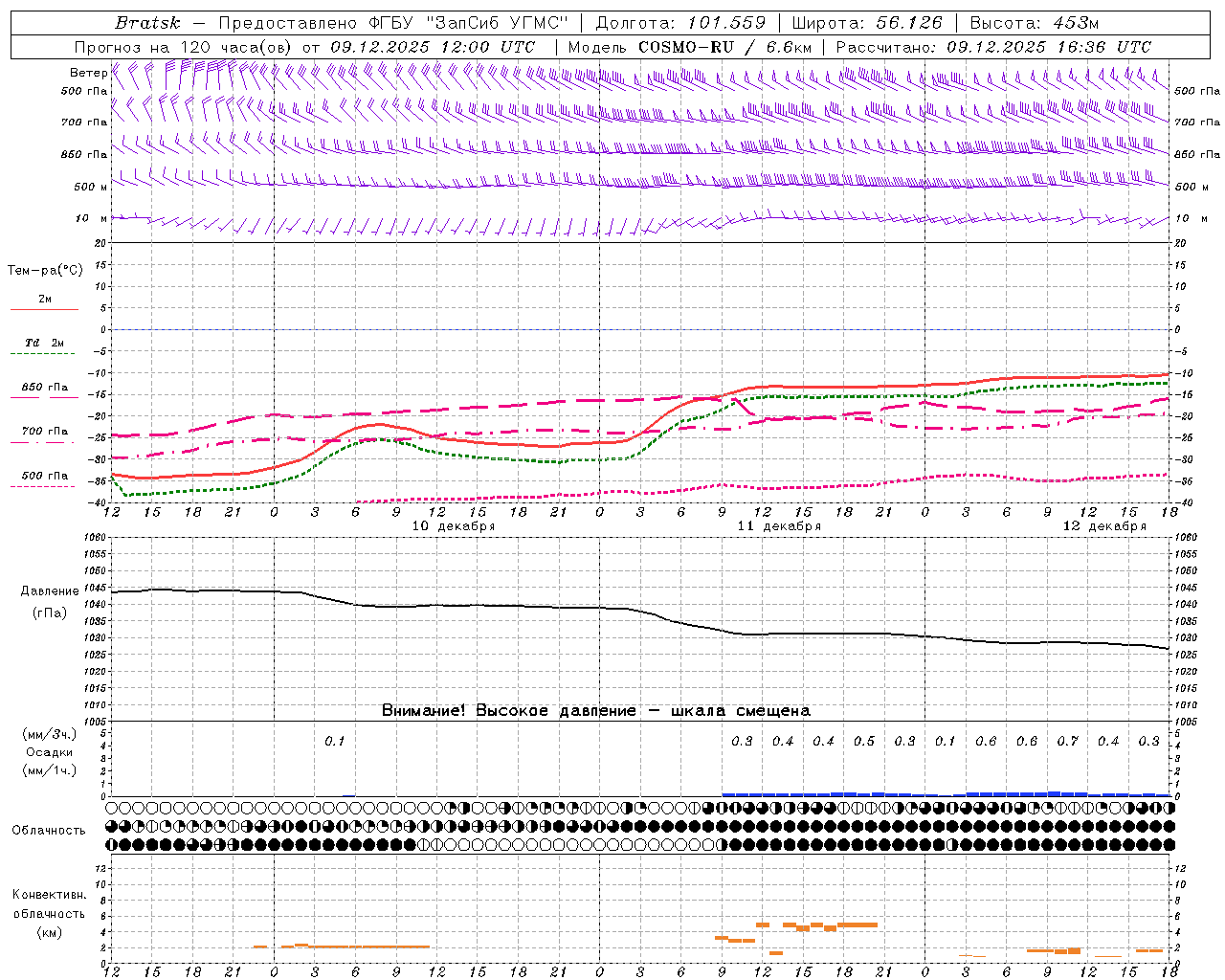1225x980 pixels.
Task: Click the Давление panel label
Action: click(x=50, y=591)
